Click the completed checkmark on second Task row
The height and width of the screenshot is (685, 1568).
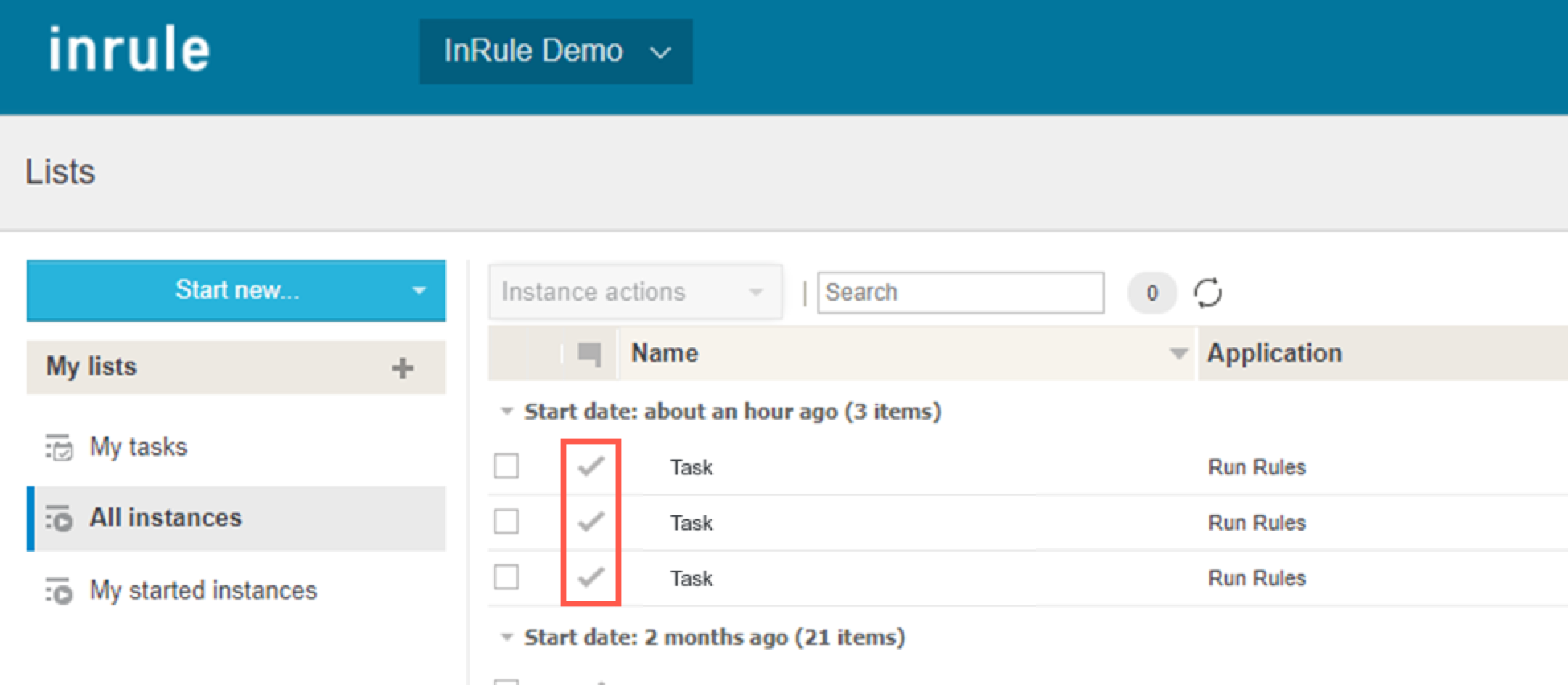[x=591, y=522]
